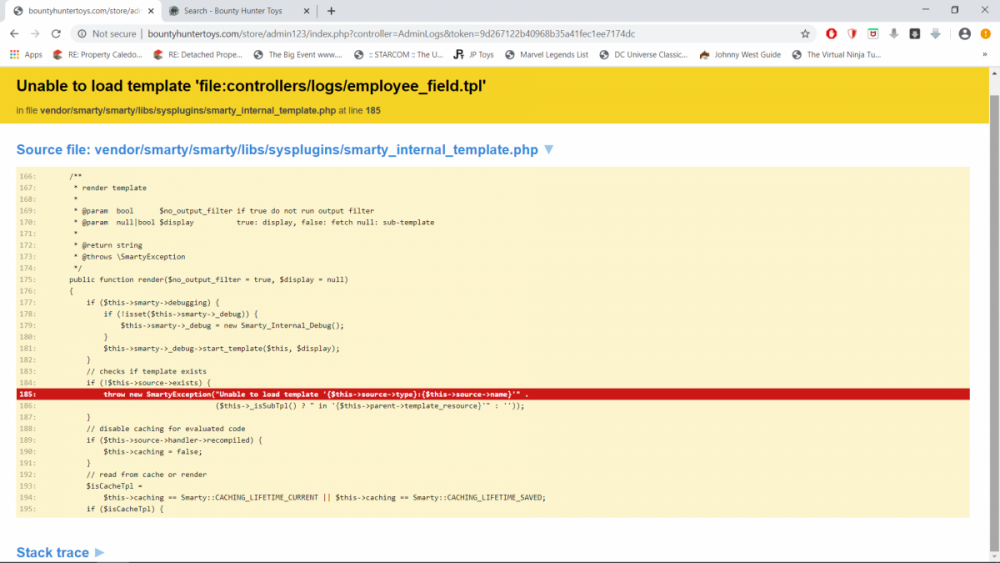Click the vertical page scrollbar
Screen dimensions: 1000x563
click(993, 300)
